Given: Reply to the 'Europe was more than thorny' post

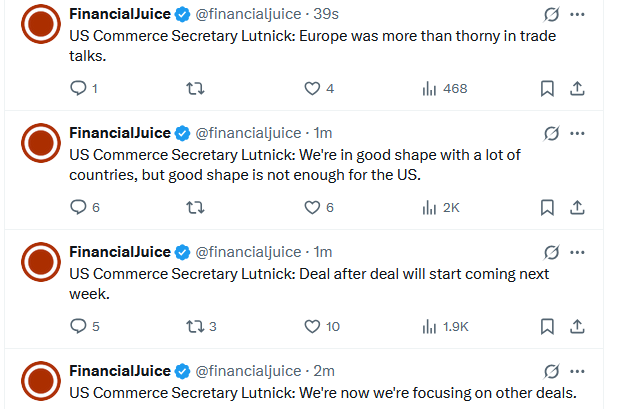Looking at the screenshot, I should (x=79, y=89).
